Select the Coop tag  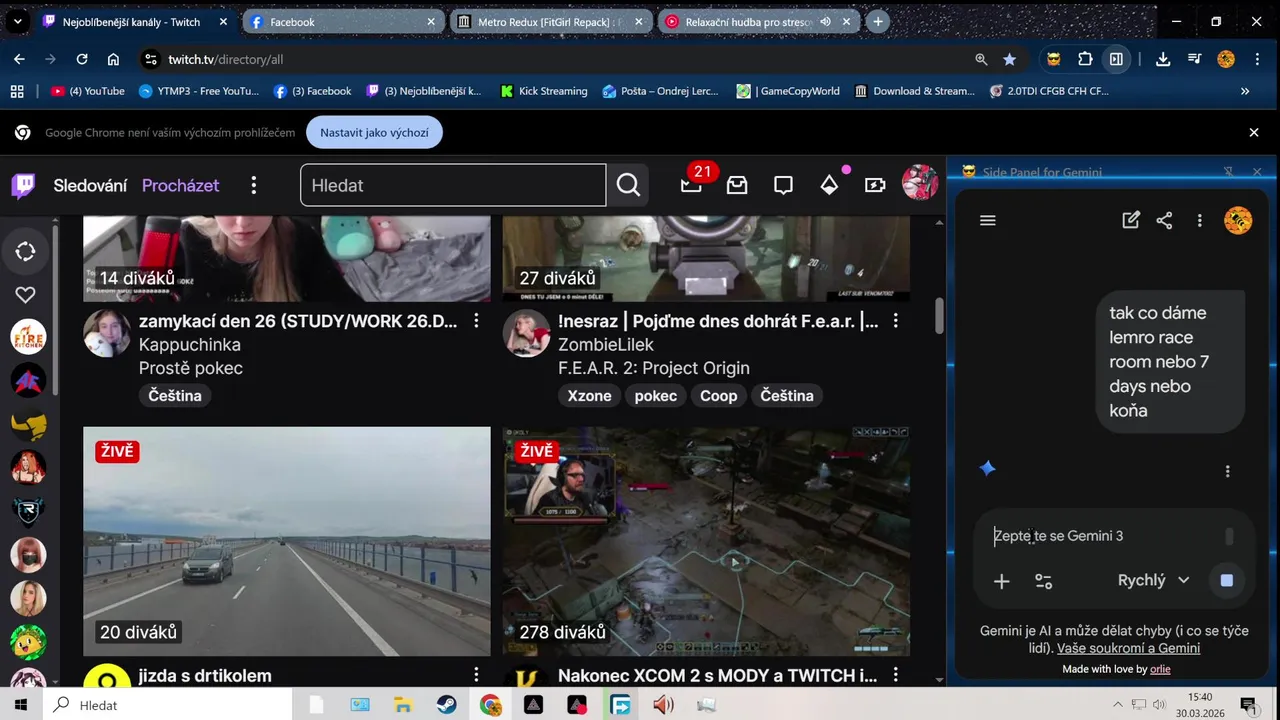click(718, 396)
